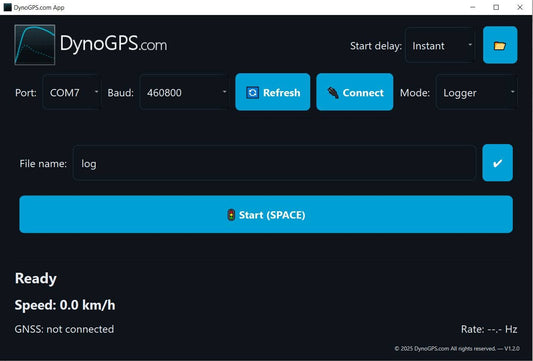The height and width of the screenshot is (361, 533).
Task: Expand the Port COM7 dropdown
Action: pyautogui.click(x=71, y=92)
